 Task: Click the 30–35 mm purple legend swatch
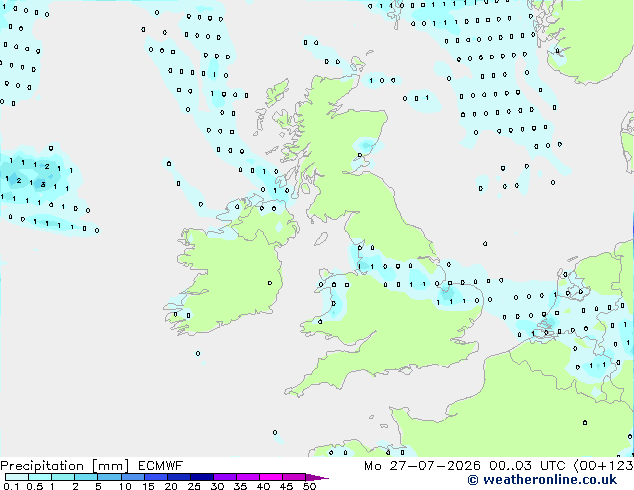[224, 477]
